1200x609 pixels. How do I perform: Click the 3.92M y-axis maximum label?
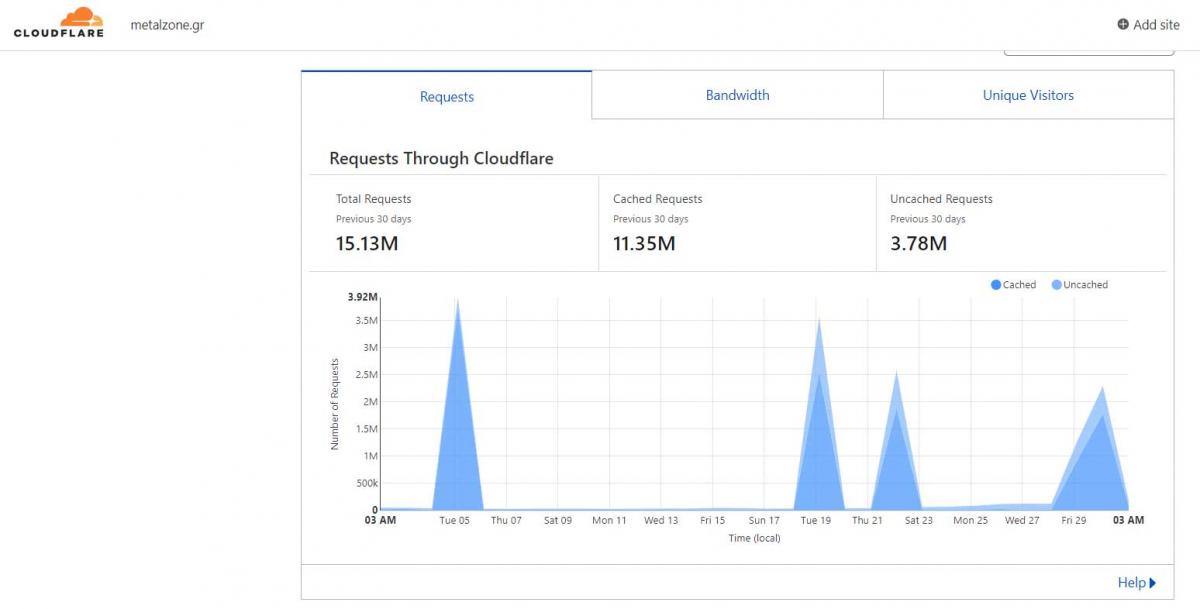coord(363,297)
